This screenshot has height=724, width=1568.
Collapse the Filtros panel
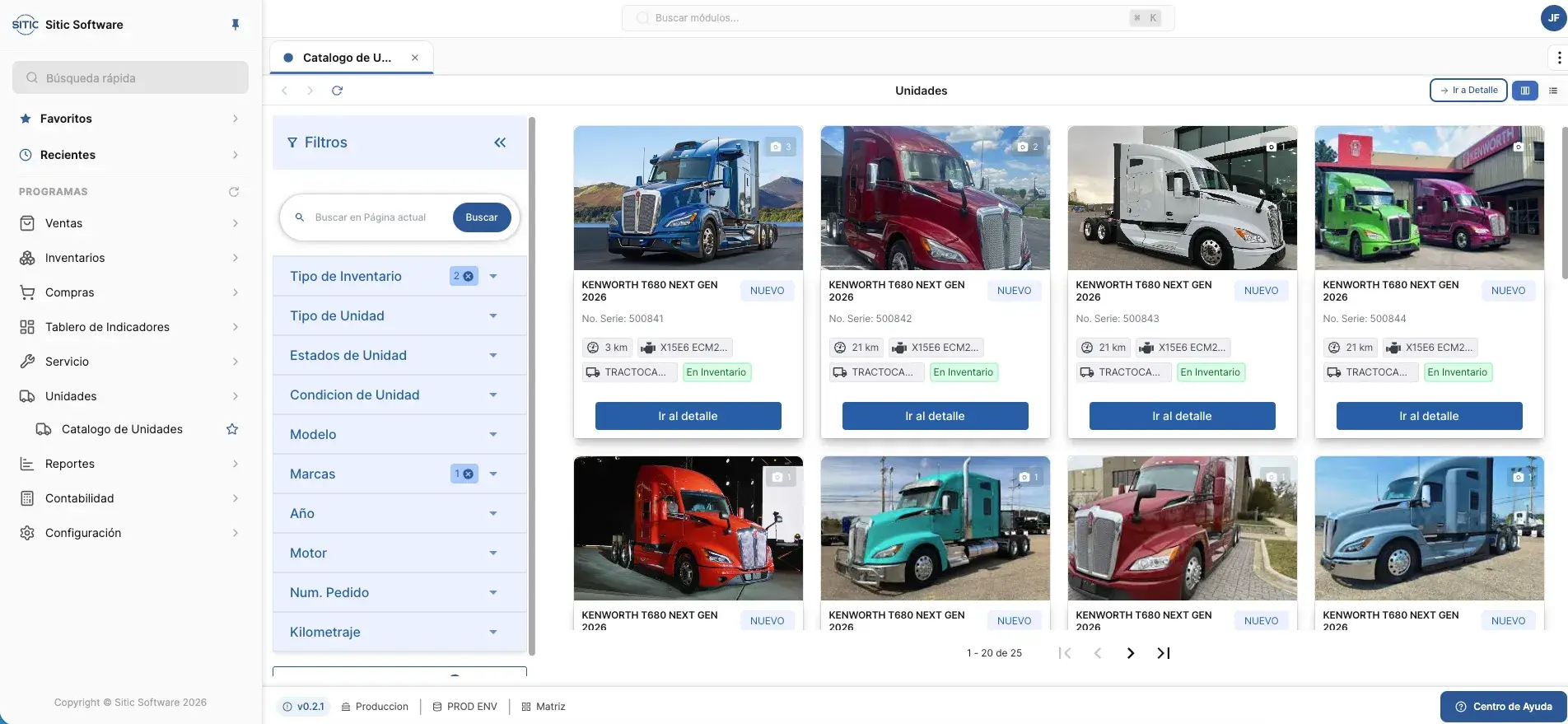pyautogui.click(x=500, y=142)
